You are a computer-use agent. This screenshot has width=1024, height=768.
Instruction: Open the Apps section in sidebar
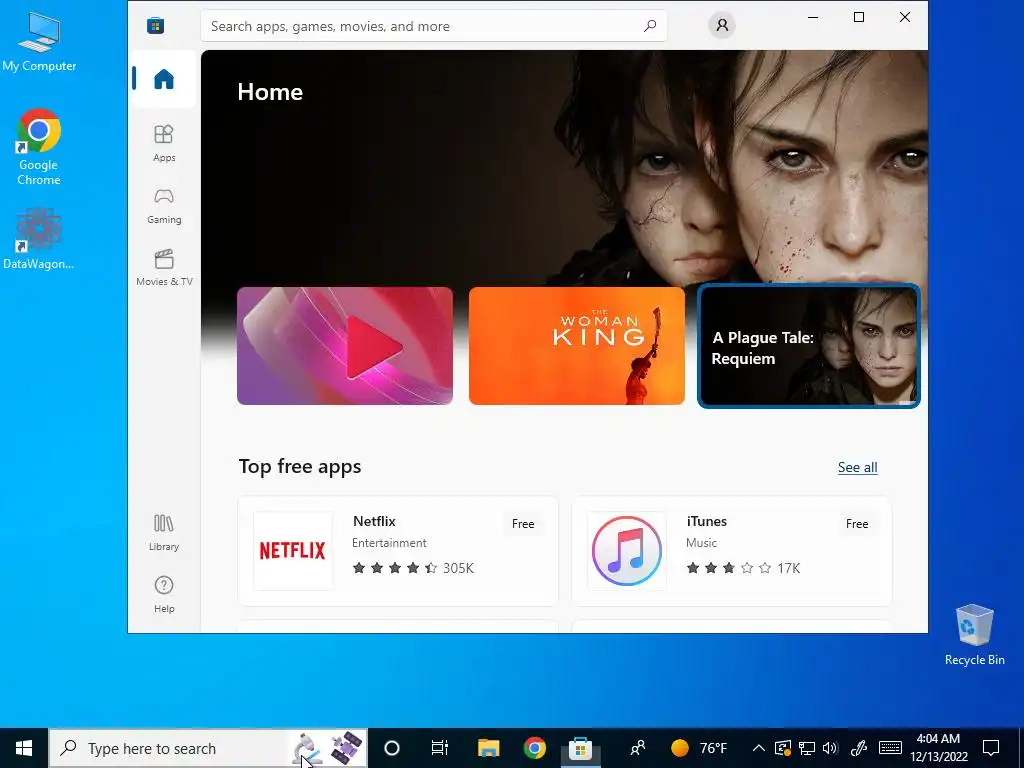click(164, 143)
